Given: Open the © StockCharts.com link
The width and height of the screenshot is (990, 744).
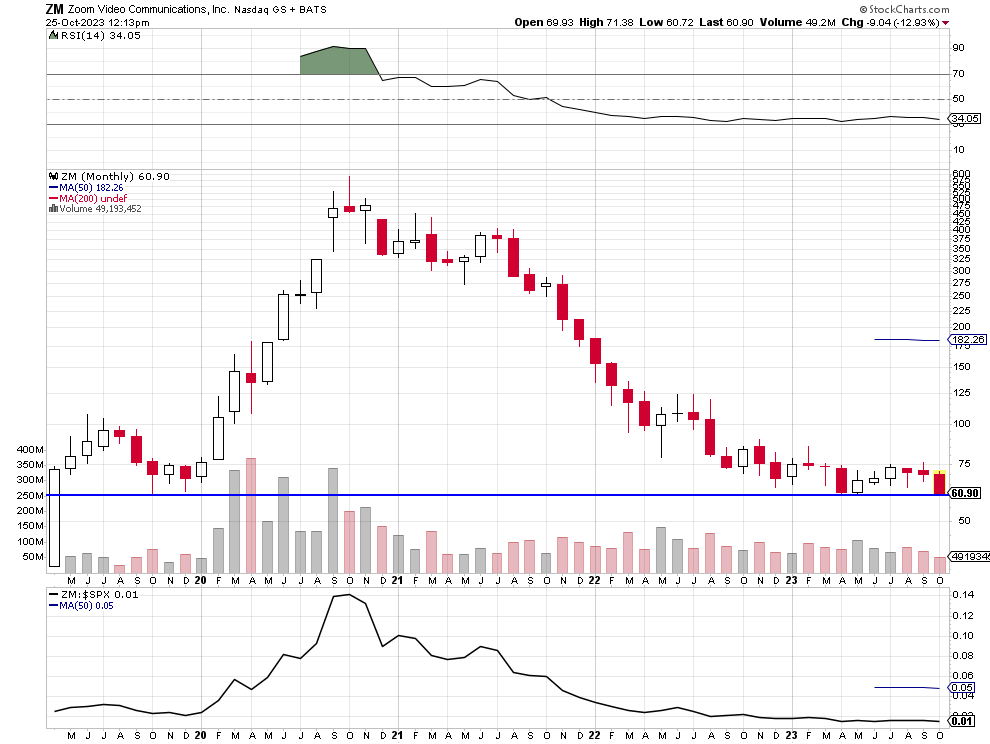Looking at the screenshot, I should coord(906,10).
